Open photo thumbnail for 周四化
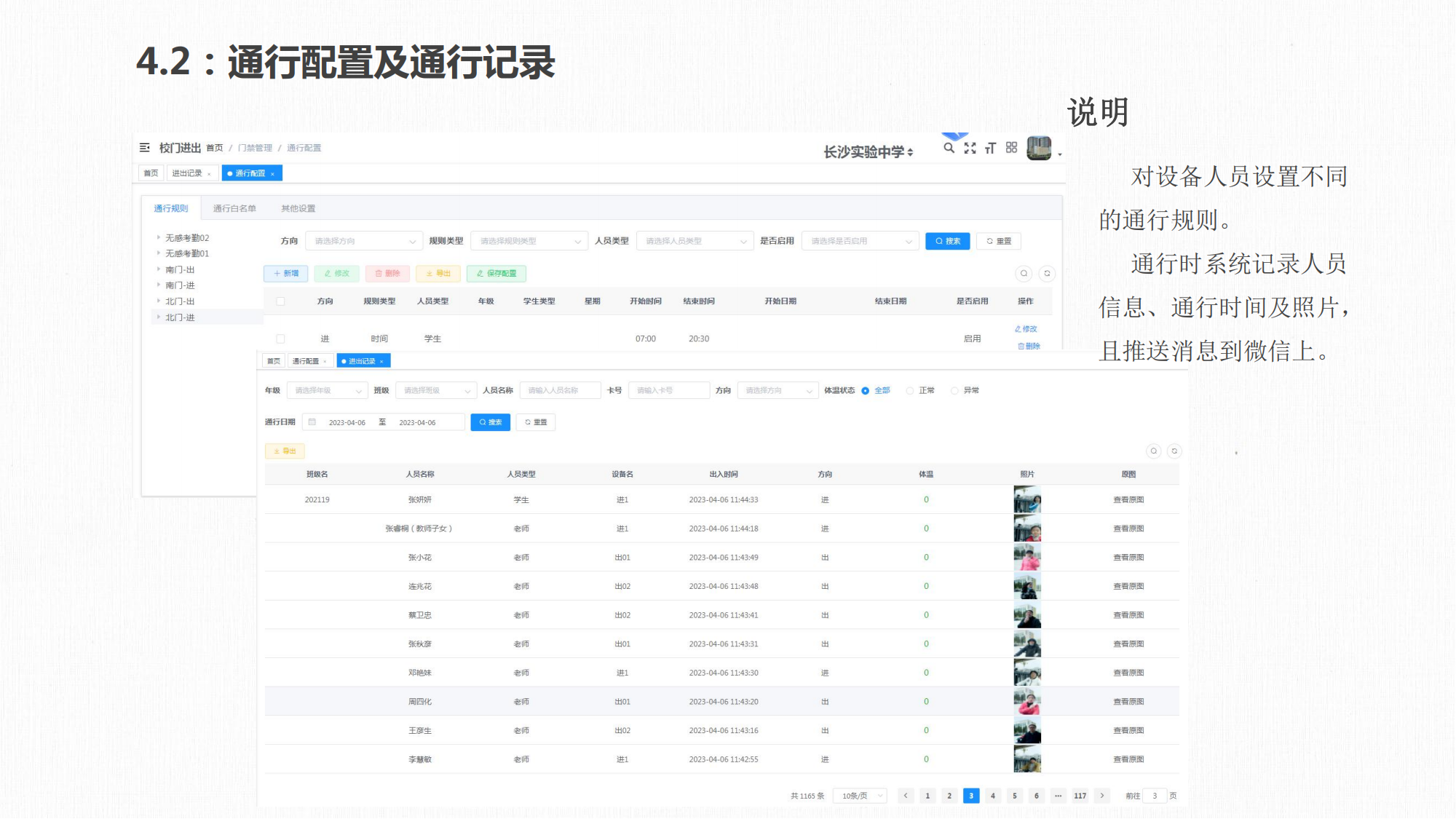Viewport: 1456px width, 819px height. [1027, 702]
